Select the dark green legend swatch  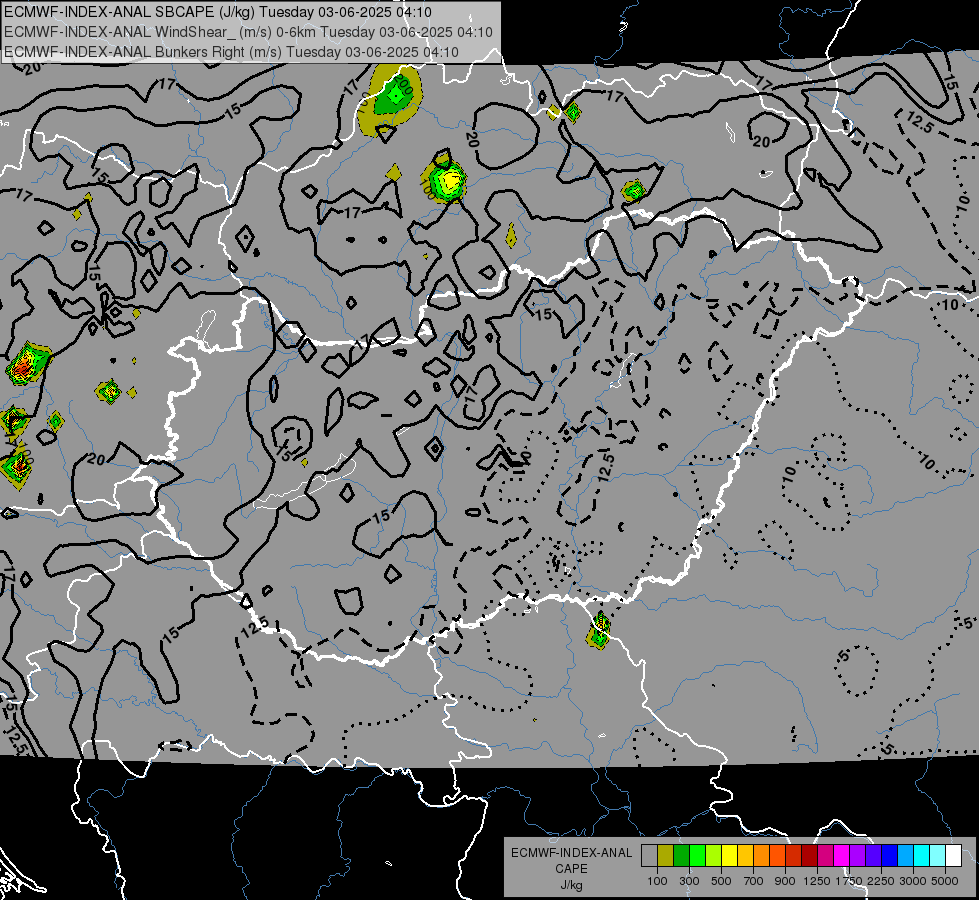click(x=681, y=855)
